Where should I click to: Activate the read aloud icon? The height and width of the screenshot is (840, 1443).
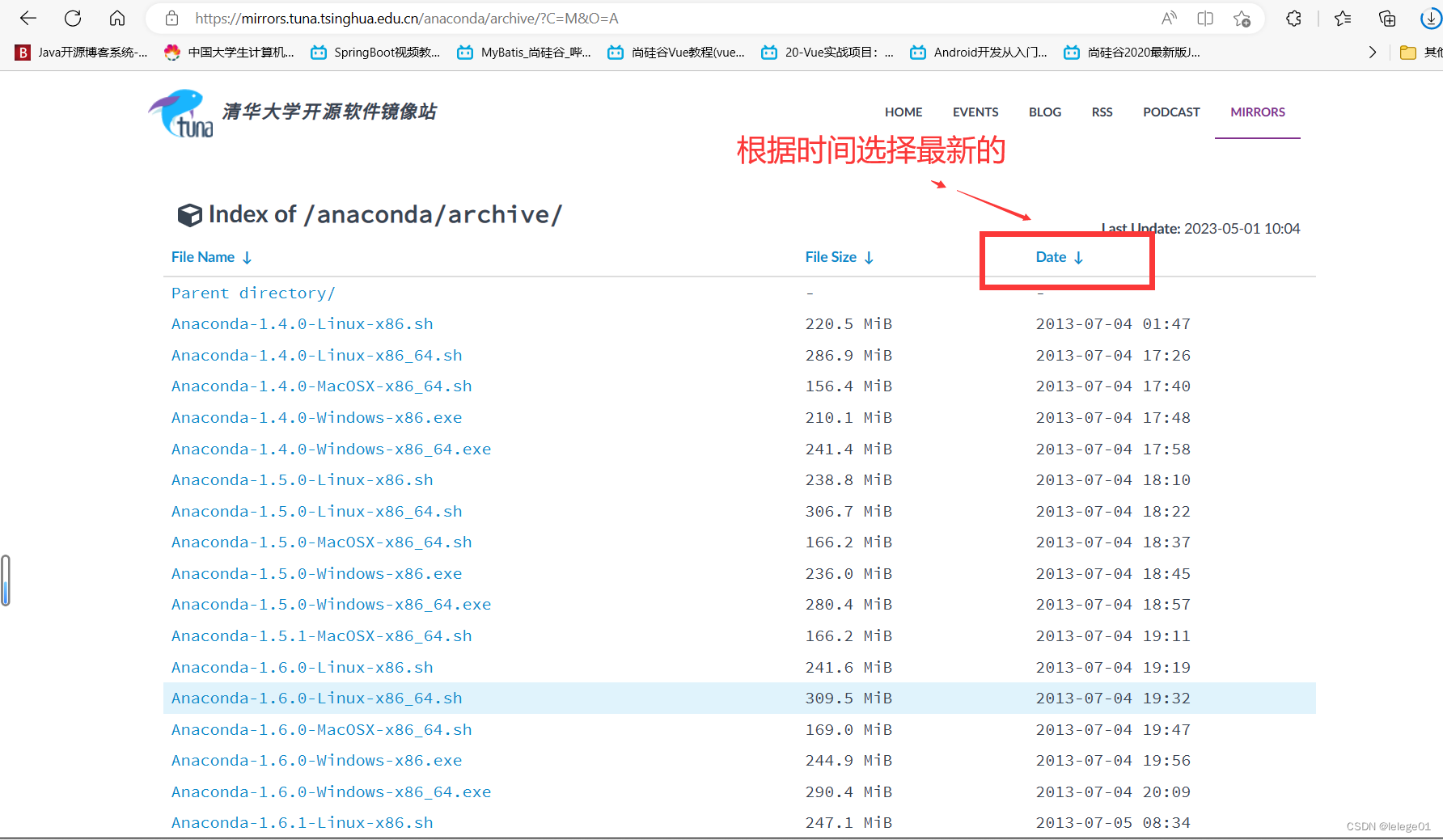click(x=1169, y=19)
